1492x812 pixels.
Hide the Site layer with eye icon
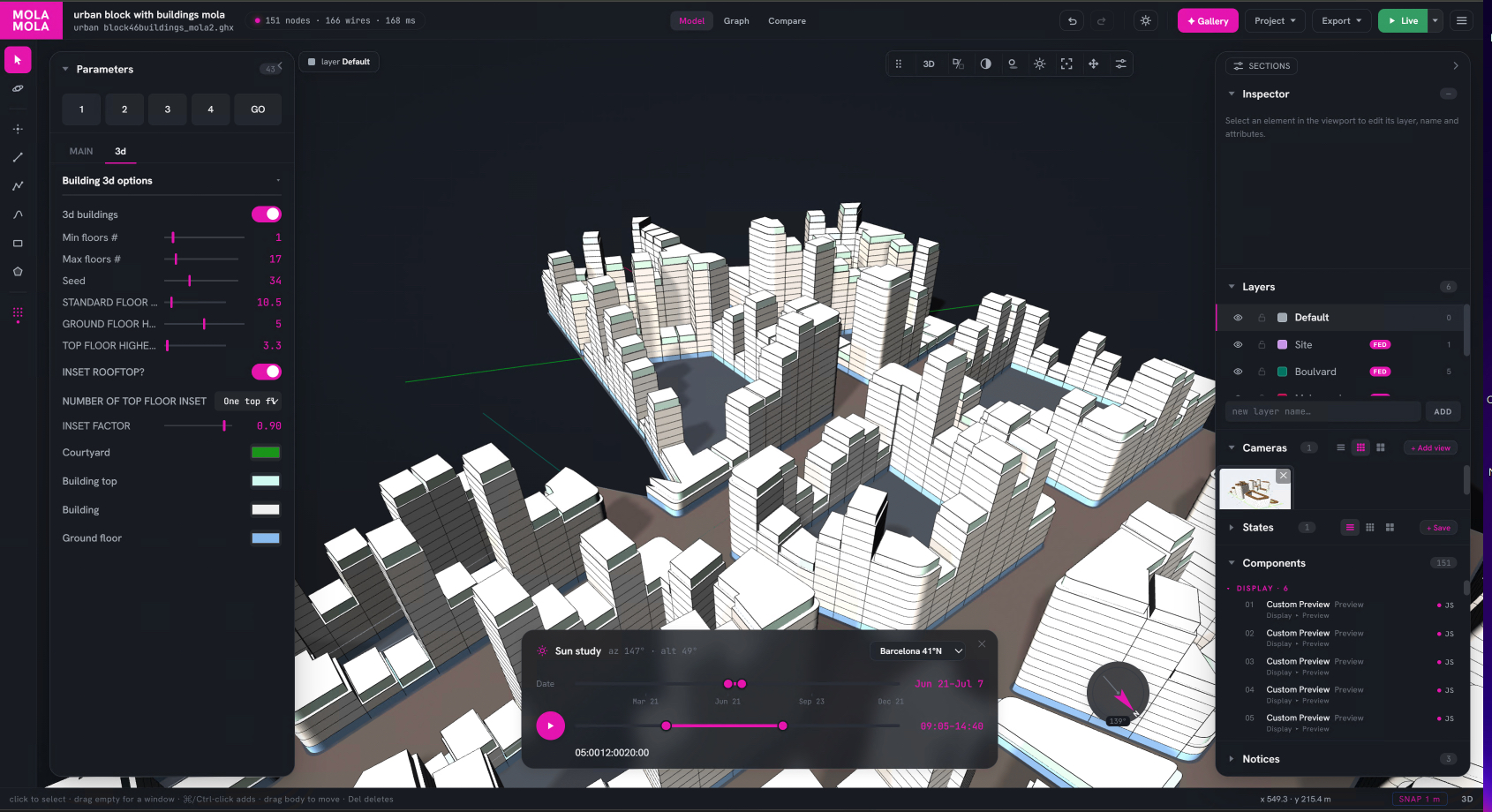point(1238,345)
